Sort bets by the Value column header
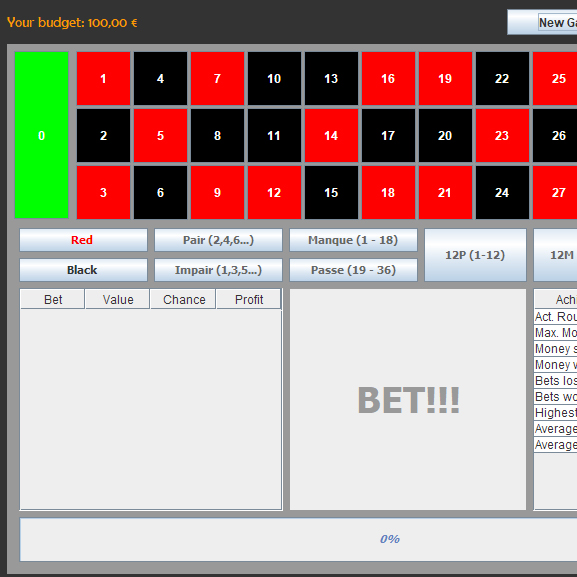 click(118, 299)
